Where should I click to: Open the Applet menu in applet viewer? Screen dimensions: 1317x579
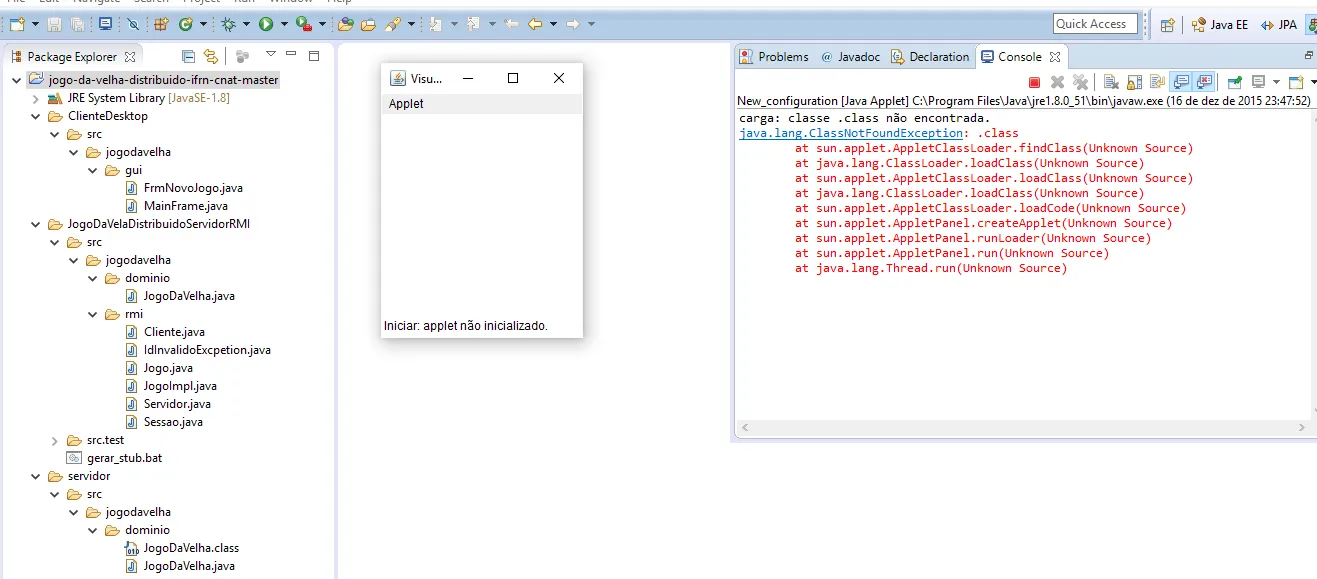(406, 104)
